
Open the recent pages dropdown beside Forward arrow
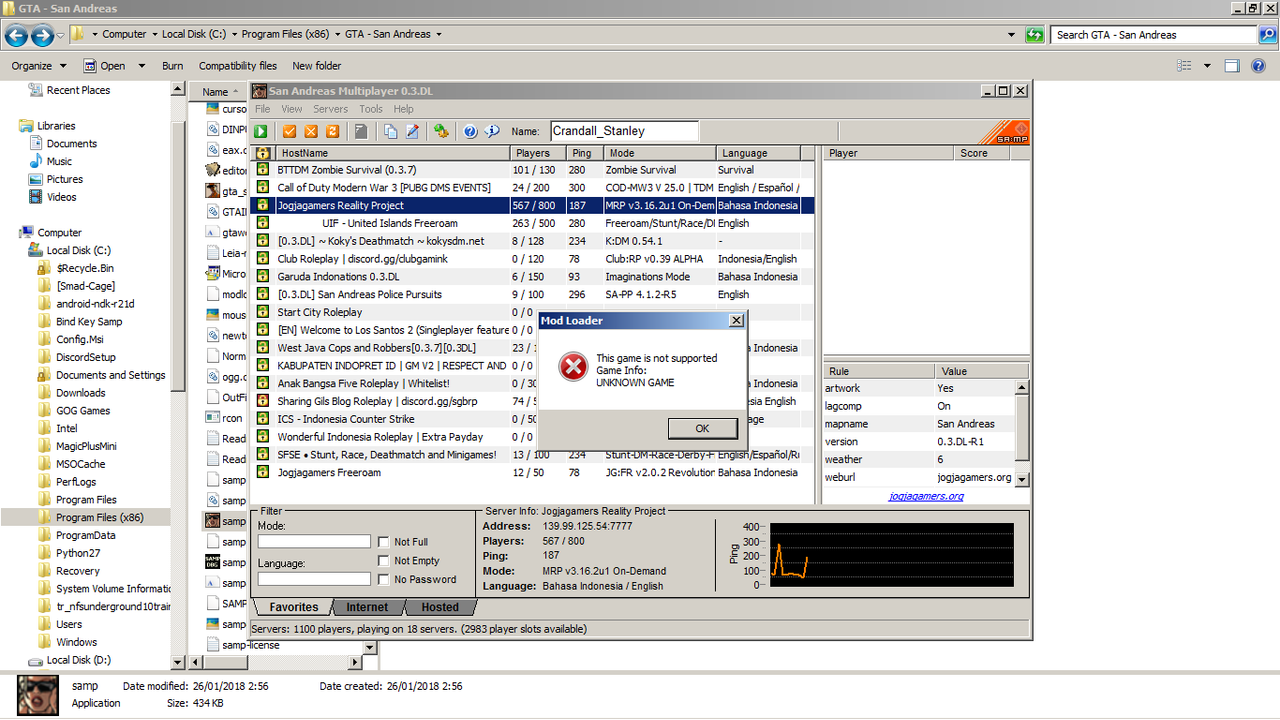click(x=60, y=36)
